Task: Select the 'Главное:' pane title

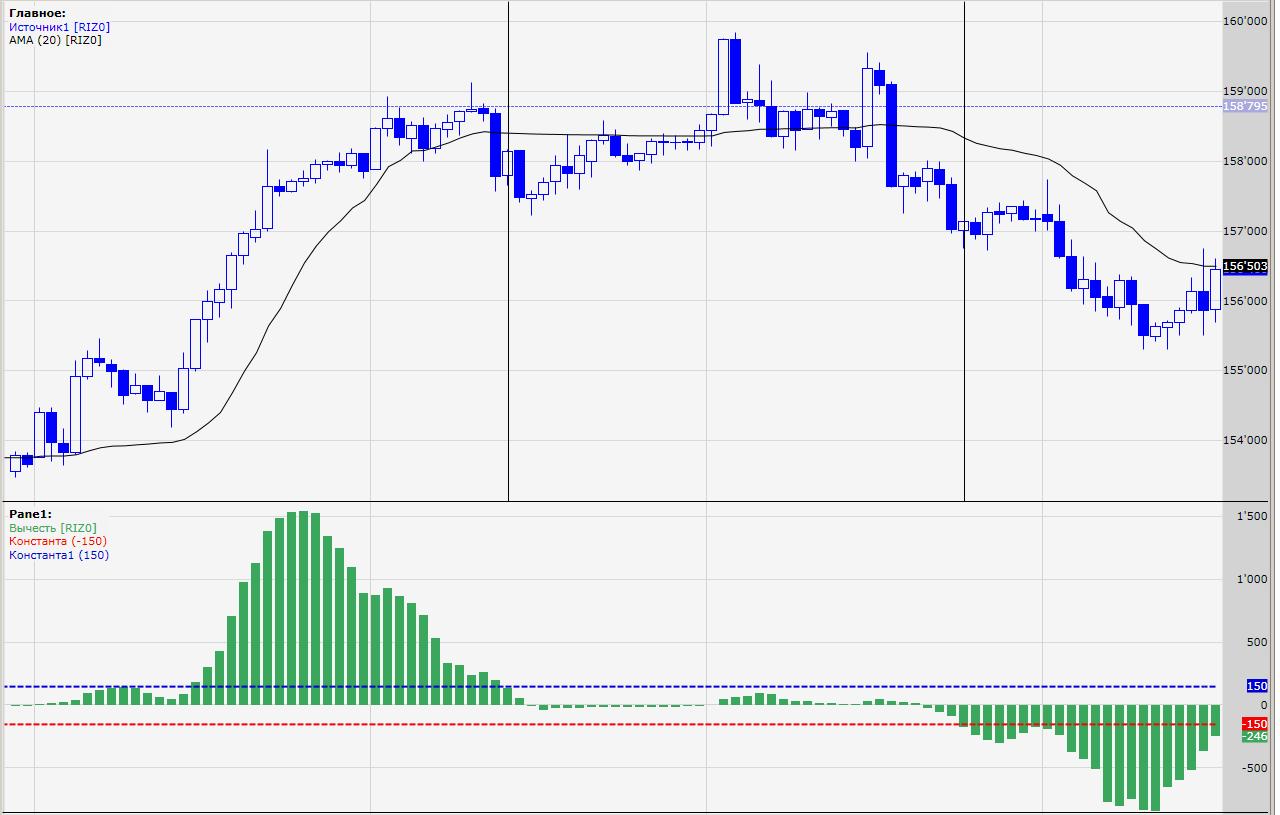Action: point(38,13)
